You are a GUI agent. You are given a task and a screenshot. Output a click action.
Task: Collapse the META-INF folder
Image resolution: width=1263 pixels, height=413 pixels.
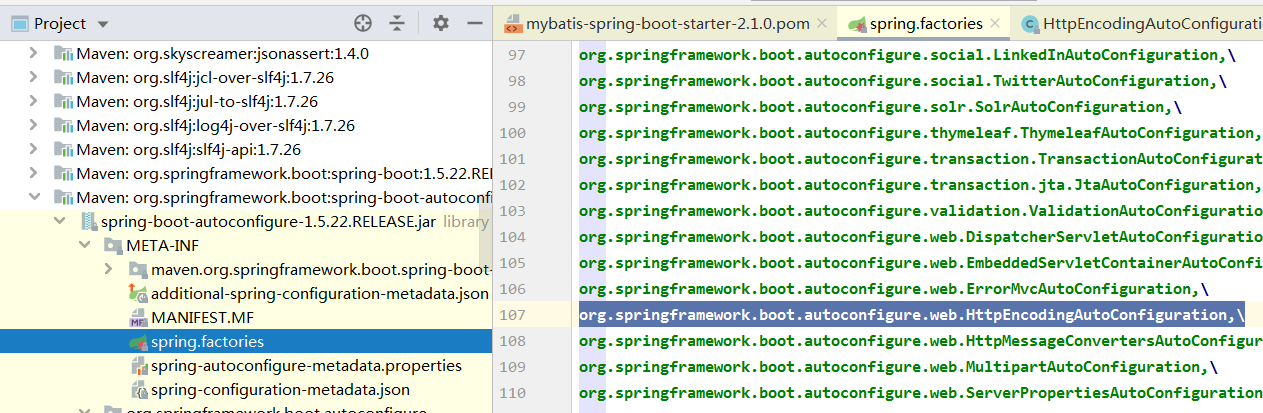click(x=85, y=246)
